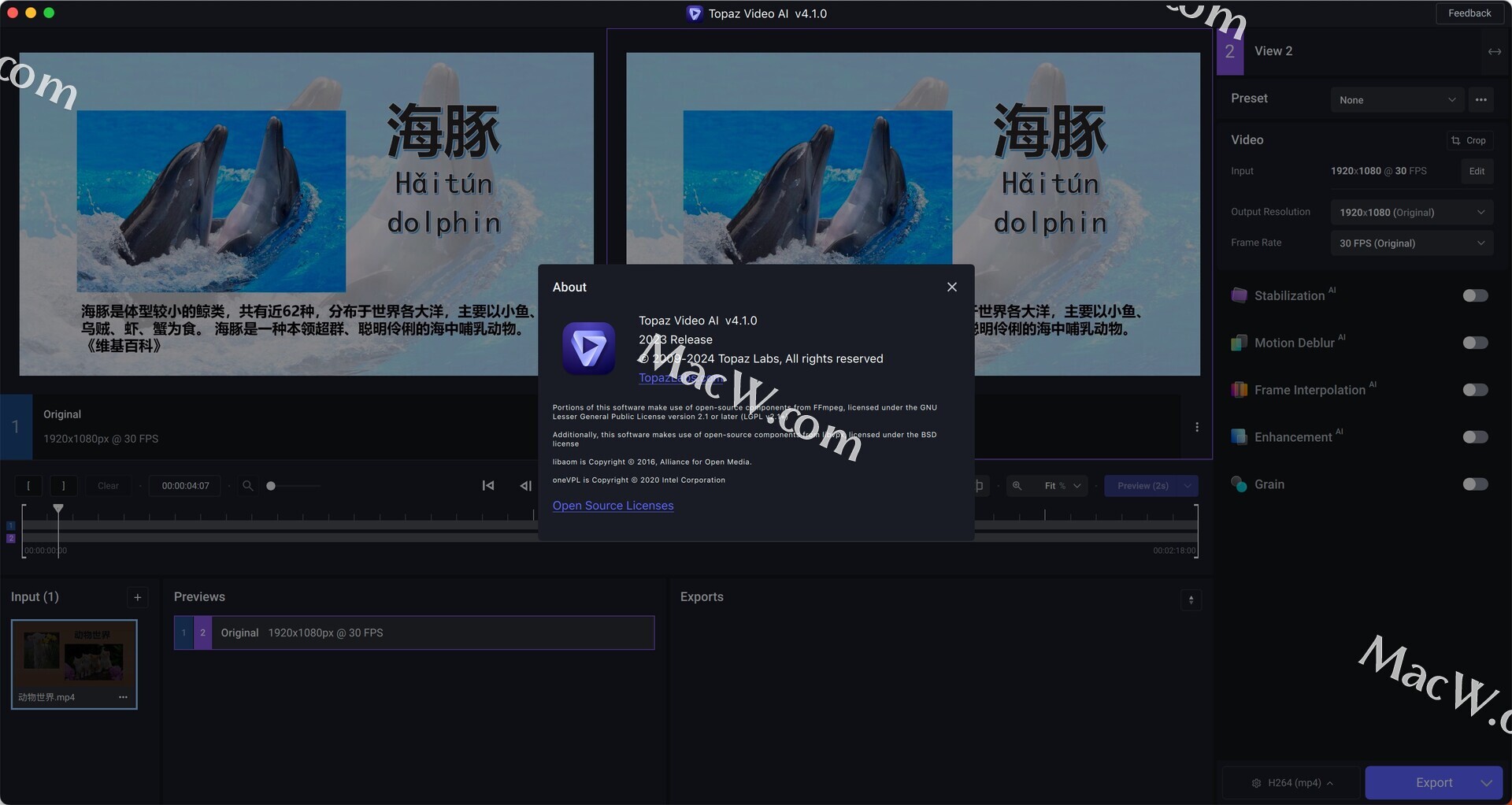Click the Previews panel heading
This screenshot has height=805, width=1512.
(x=199, y=597)
